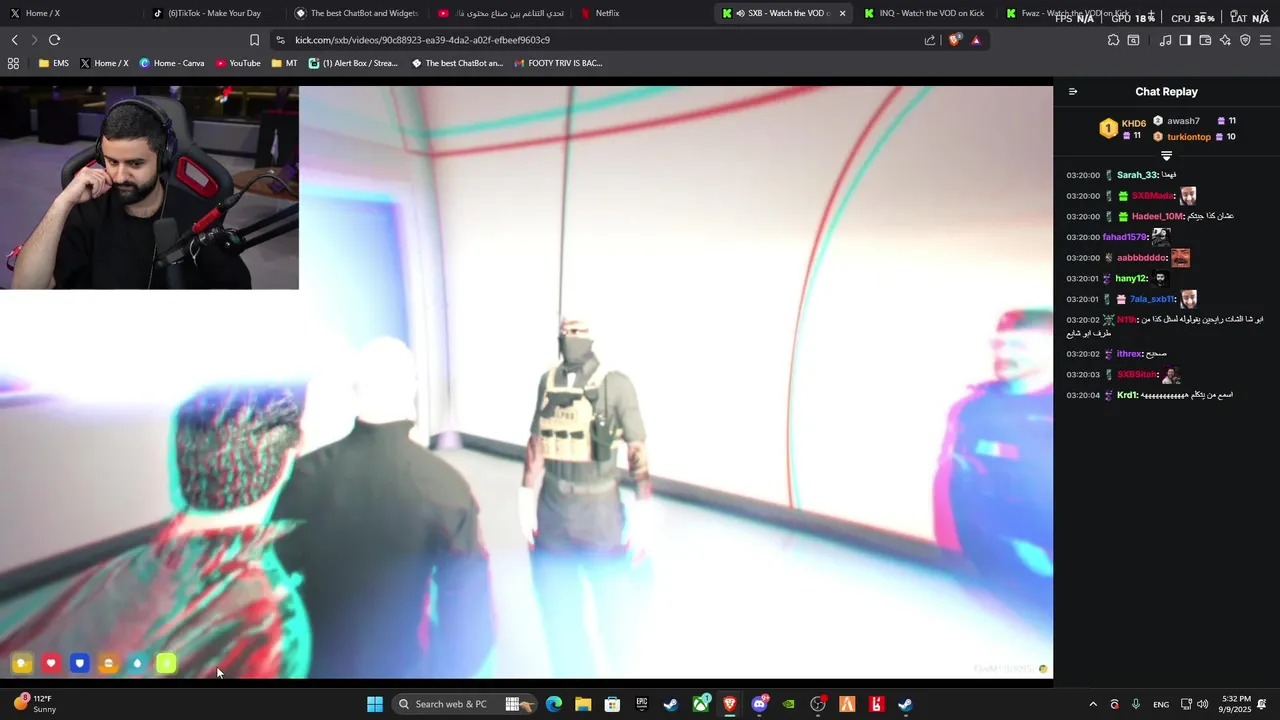Image resolution: width=1280 pixels, height=720 pixels.
Task: Click the Hadeel_10M chat username
Action: pyautogui.click(x=1157, y=216)
